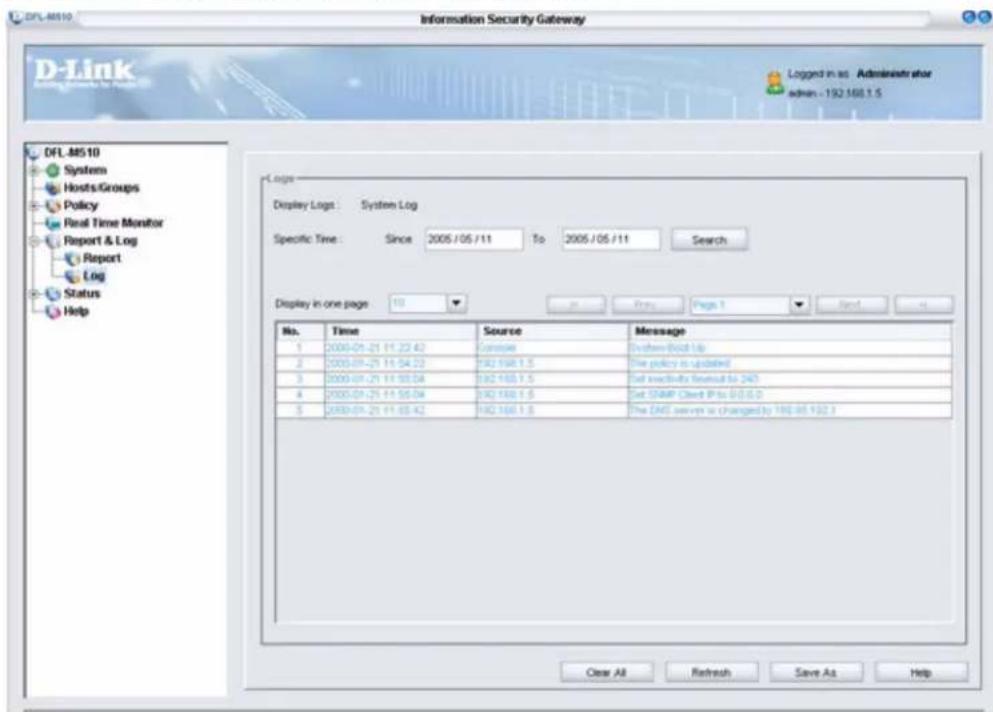Click the Search button
Image resolution: width=993 pixels, height=712 pixels.
point(709,240)
